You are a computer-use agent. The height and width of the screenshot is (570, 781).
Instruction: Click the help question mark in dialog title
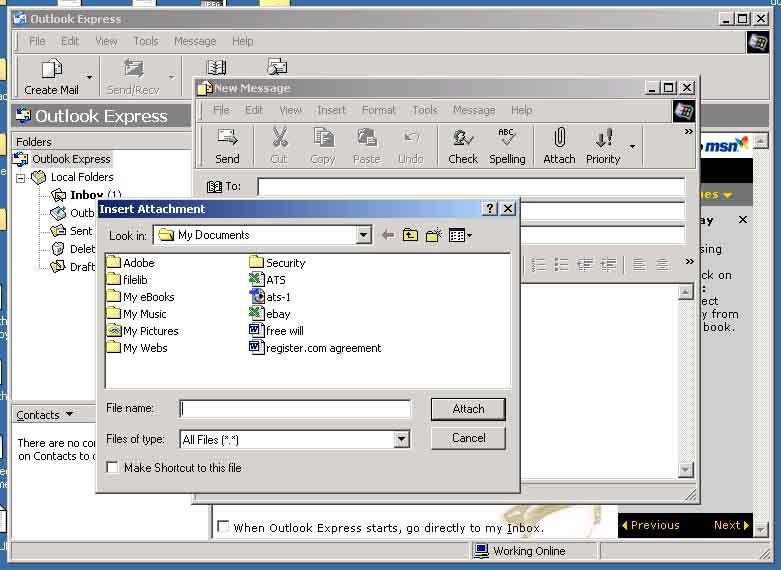point(490,208)
